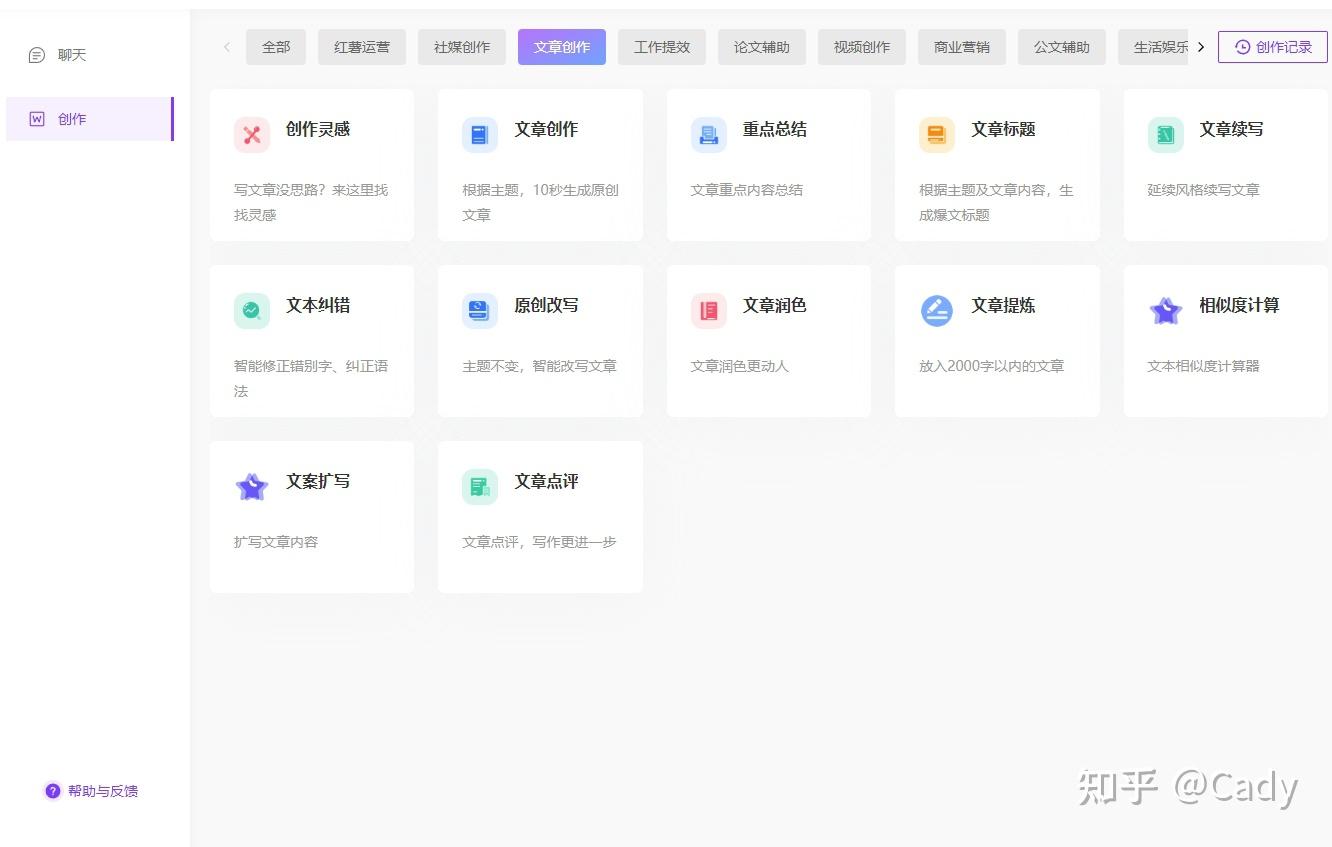Click the 文章创作 card's blue document icon
The height and width of the screenshot is (847, 1332).
point(480,135)
